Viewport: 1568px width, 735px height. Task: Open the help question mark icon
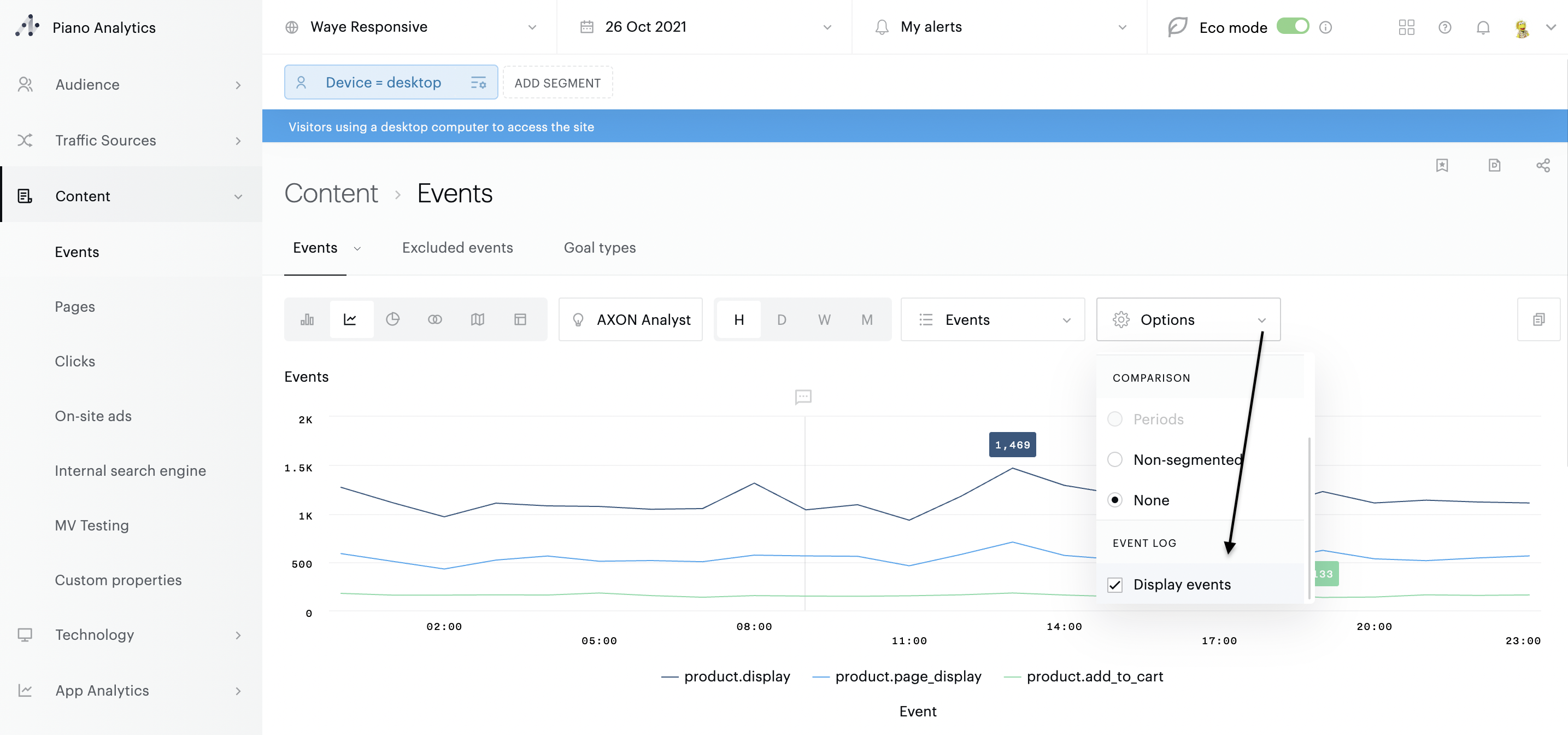1444,27
